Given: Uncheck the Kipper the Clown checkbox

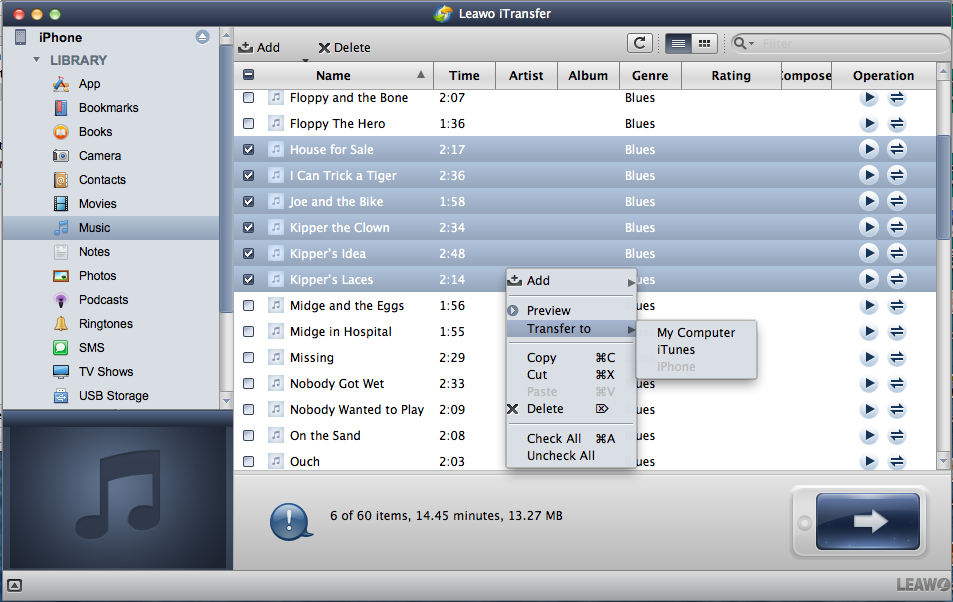Looking at the screenshot, I should point(249,227).
